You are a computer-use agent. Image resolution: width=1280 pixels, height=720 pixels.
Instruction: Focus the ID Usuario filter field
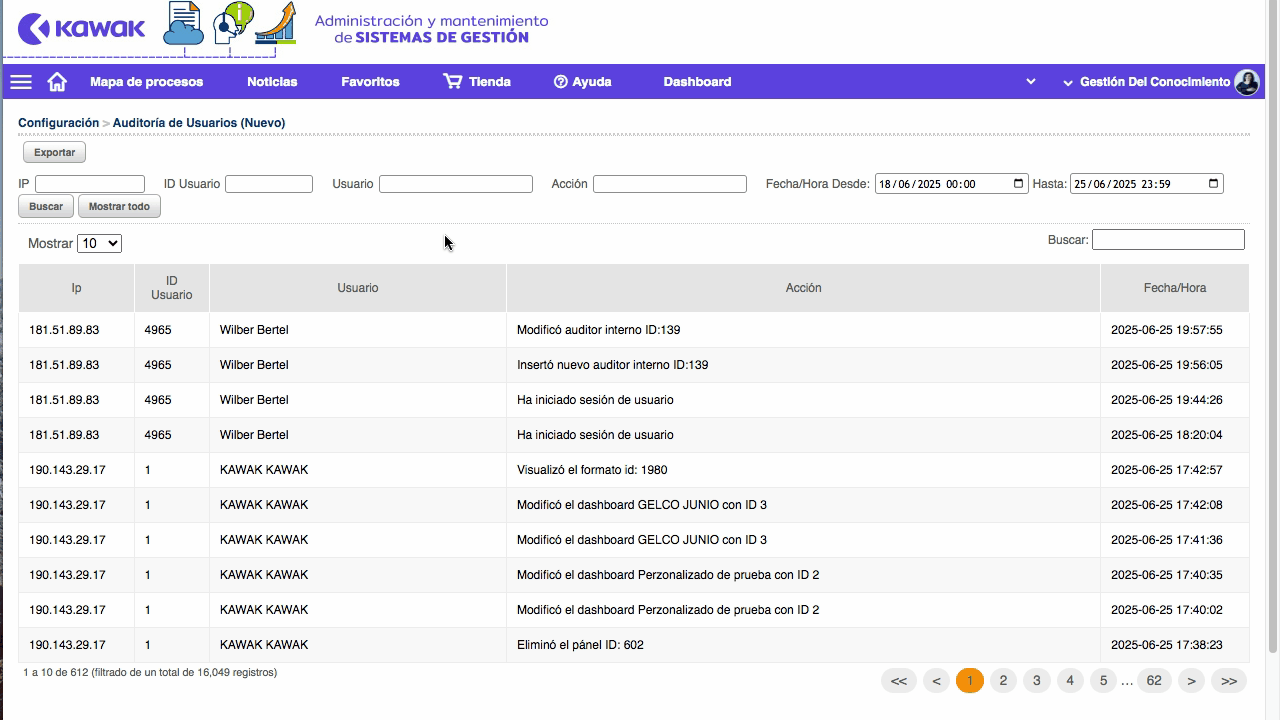tap(269, 184)
